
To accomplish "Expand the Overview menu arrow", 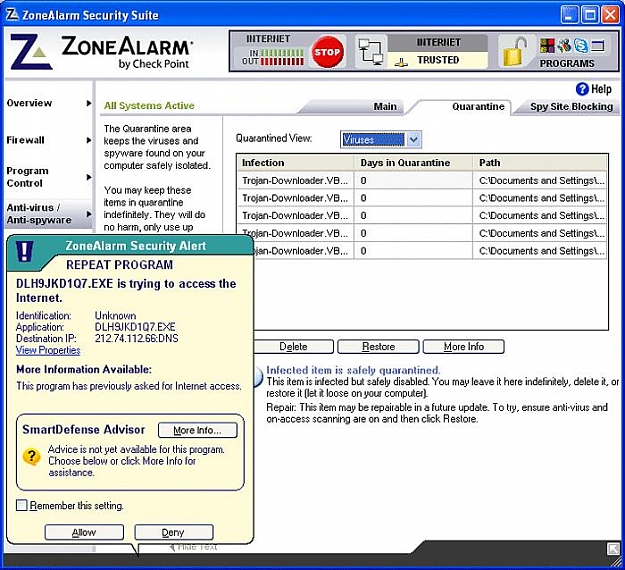I will pyautogui.click(x=89, y=103).
